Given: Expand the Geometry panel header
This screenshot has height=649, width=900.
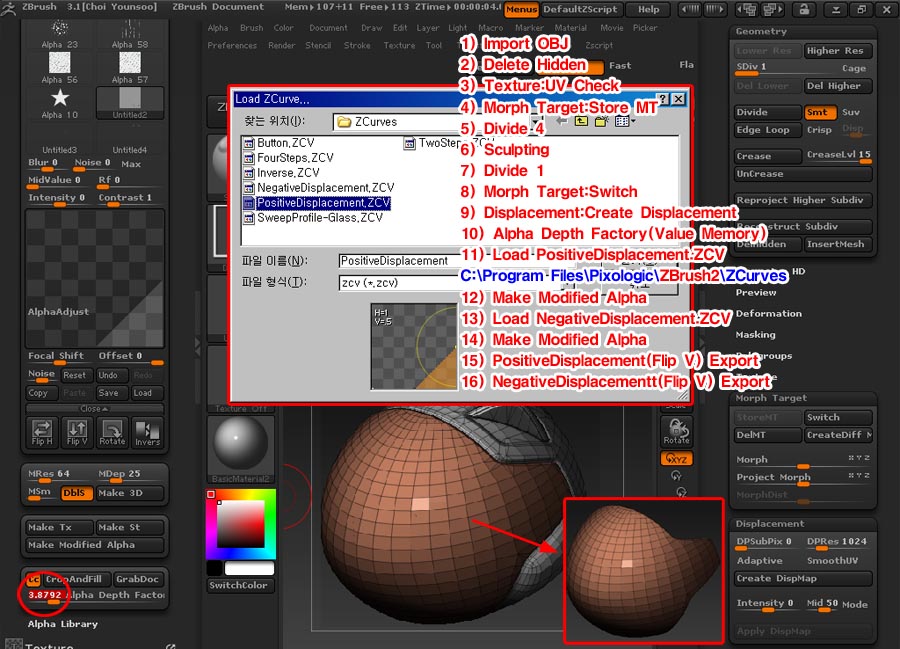Looking at the screenshot, I should pos(761,32).
